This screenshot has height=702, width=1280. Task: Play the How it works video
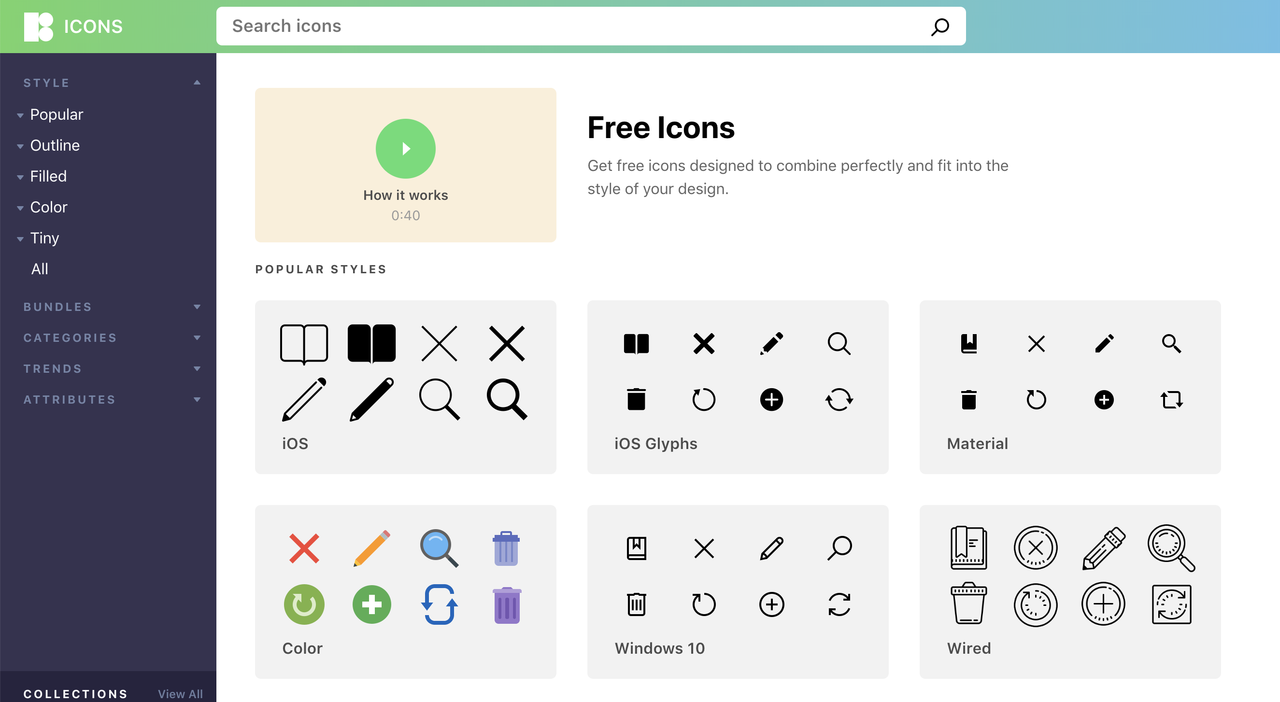406,149
